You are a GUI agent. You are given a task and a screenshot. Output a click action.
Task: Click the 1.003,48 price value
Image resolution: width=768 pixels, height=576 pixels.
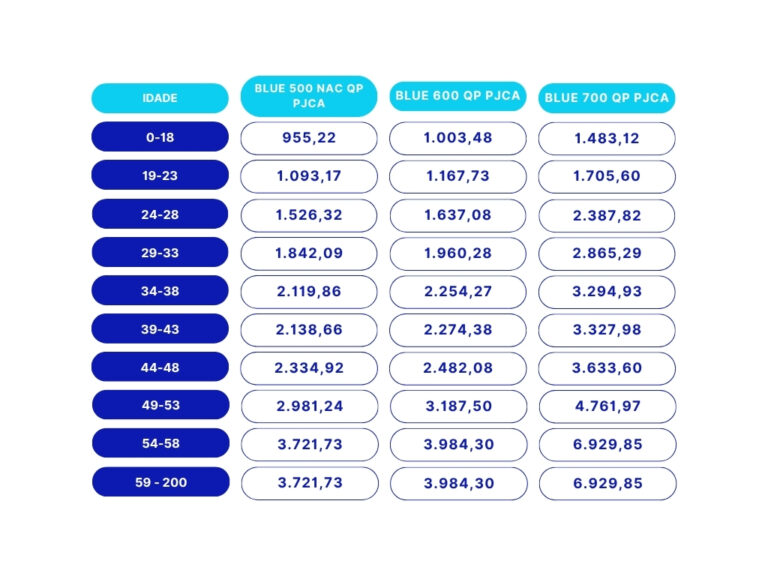458,138
